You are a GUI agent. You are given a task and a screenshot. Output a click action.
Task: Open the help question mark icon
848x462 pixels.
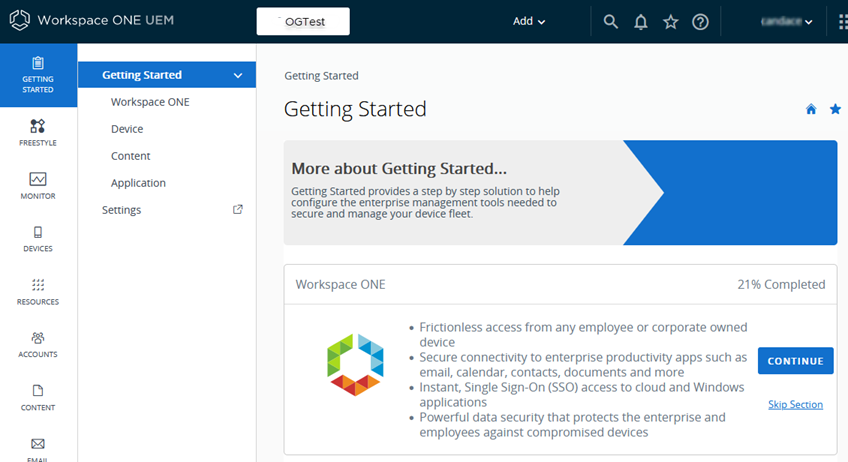click(700, 22)
